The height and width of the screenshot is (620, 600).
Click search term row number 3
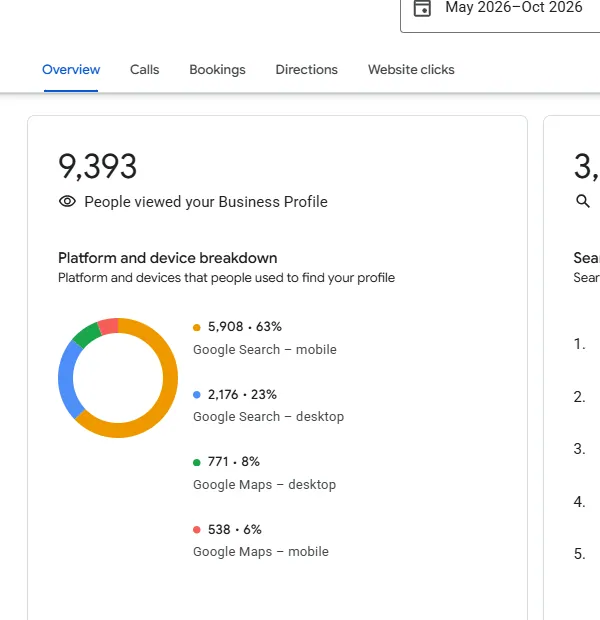(580, 449)
